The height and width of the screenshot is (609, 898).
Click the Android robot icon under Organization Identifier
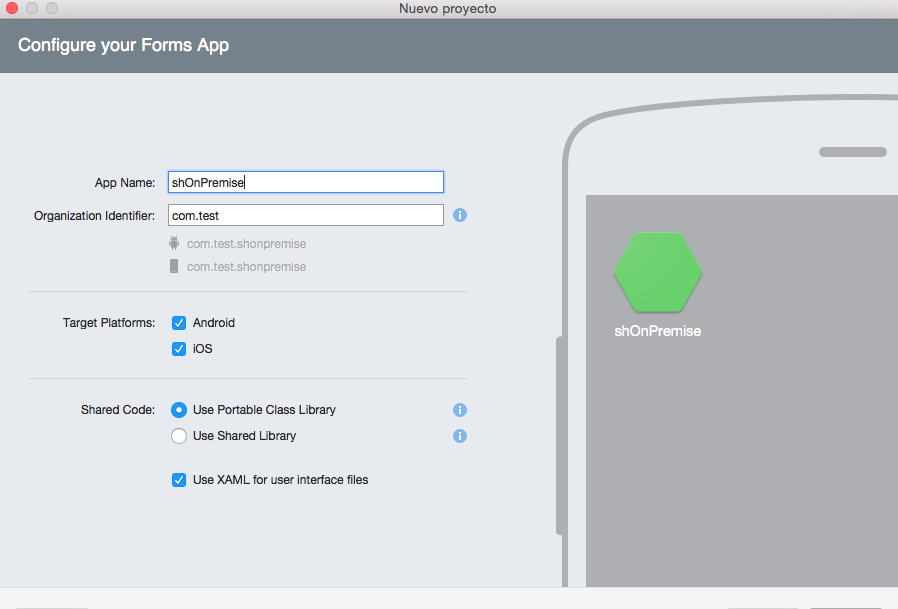click(174, 243)
